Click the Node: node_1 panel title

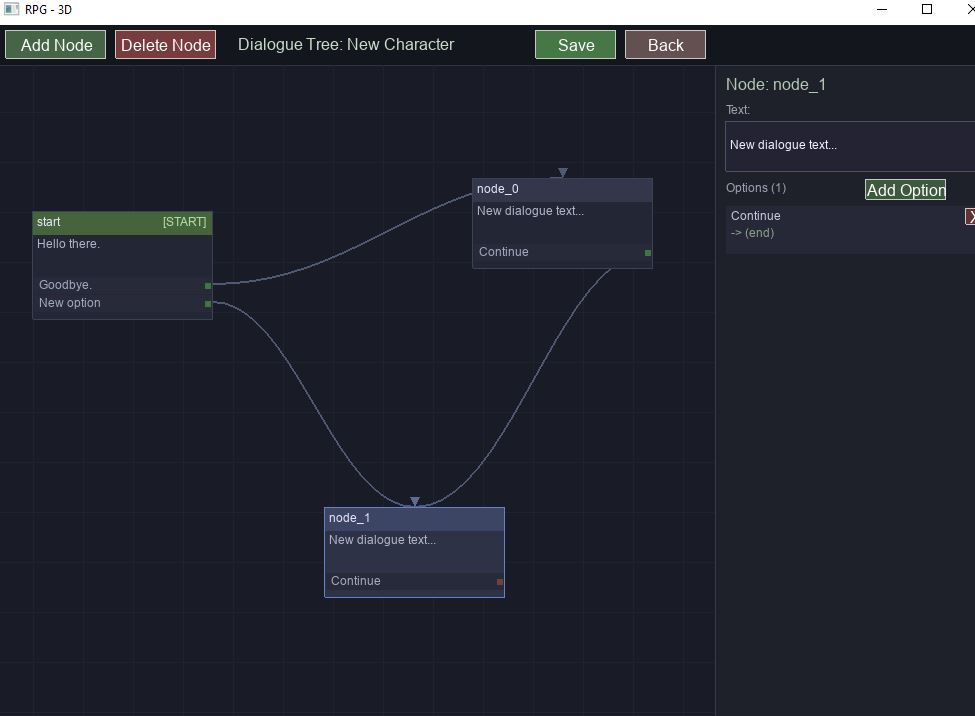tap(776, 85)
